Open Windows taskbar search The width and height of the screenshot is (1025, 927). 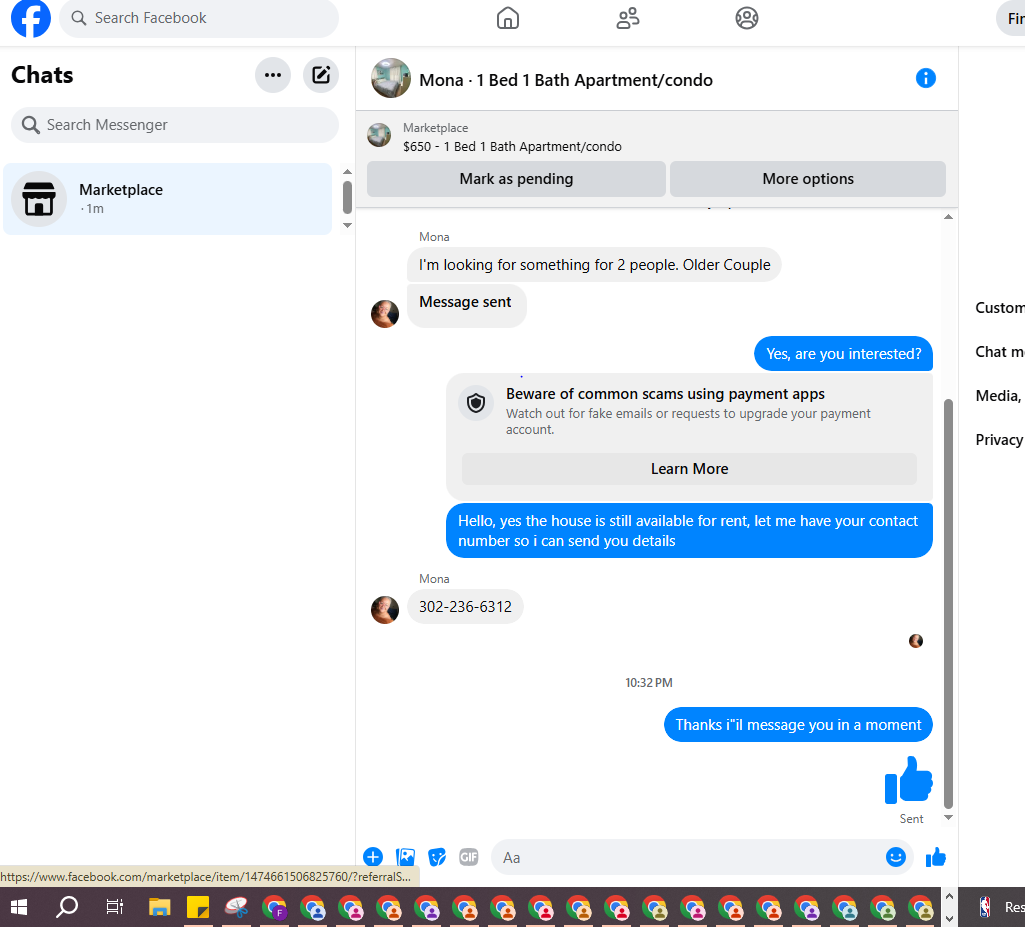point(67,907)
